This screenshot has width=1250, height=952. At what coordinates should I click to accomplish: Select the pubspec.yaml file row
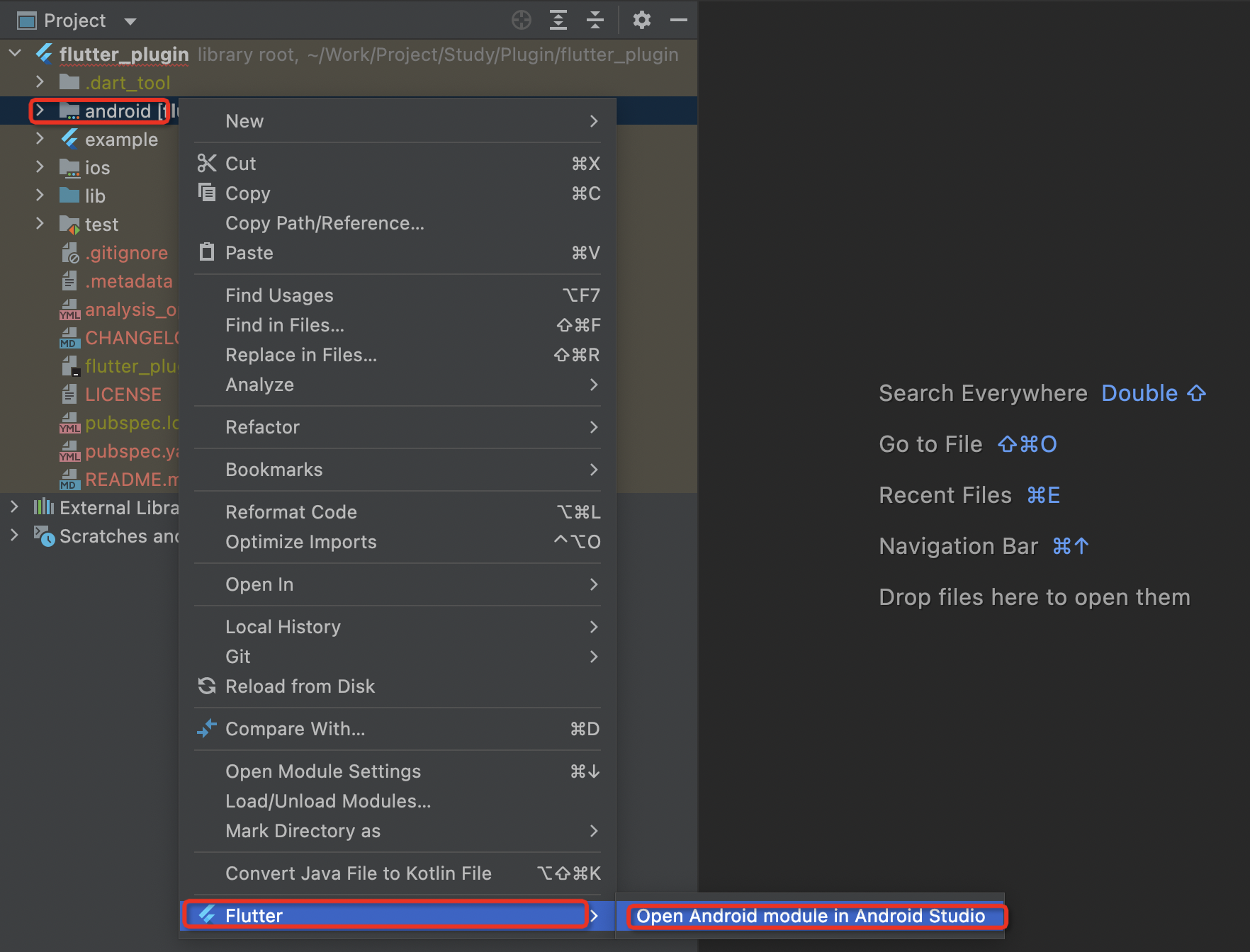pos(89,451)
